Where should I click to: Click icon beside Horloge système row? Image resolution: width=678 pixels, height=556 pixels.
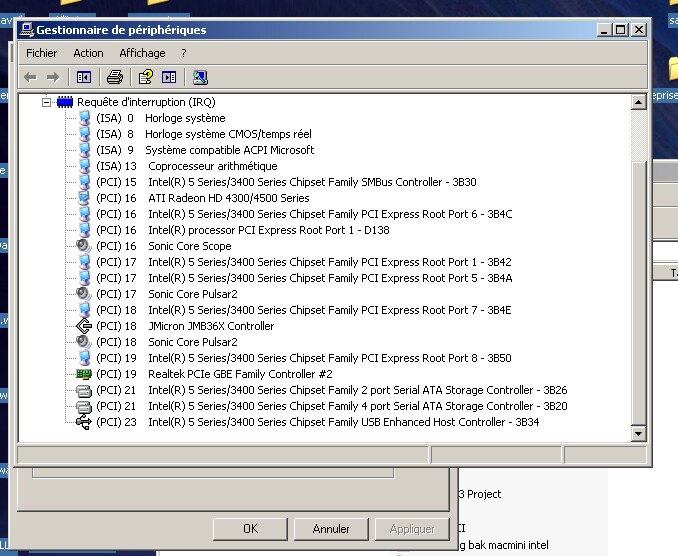coord(85,118)
